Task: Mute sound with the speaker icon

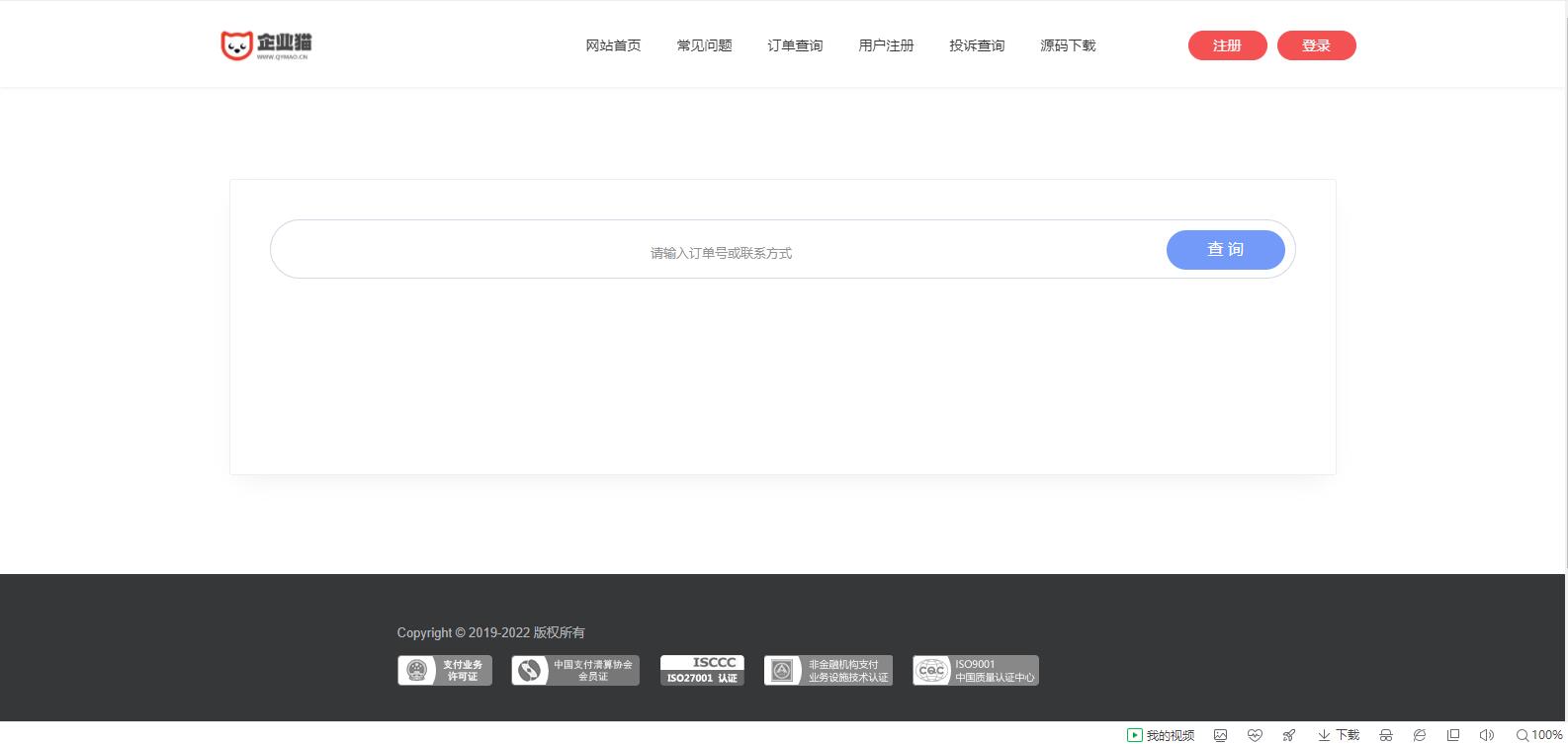Action: 1486,735
